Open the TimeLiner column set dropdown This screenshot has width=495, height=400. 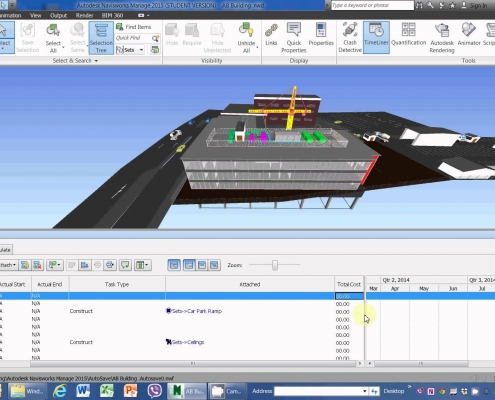143,265
